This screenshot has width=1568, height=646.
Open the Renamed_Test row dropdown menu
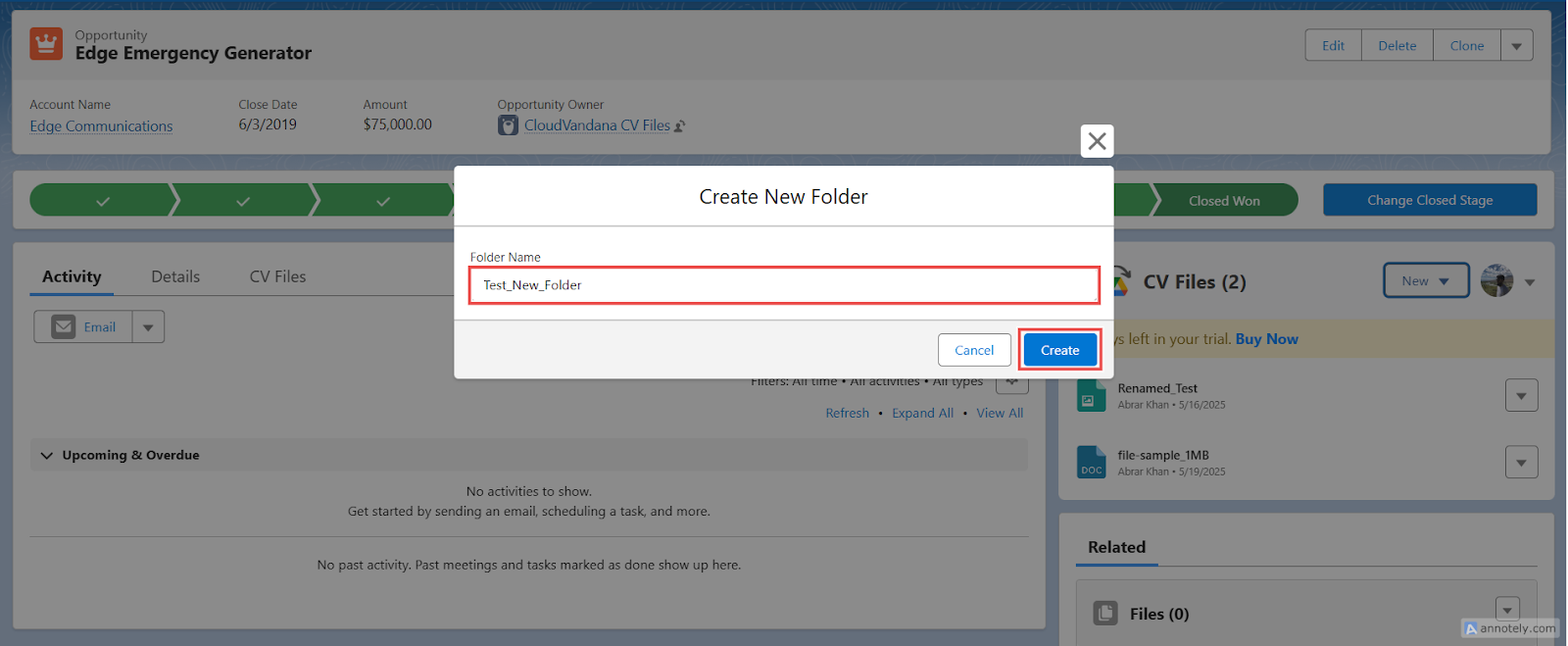tap(1521, 396)
